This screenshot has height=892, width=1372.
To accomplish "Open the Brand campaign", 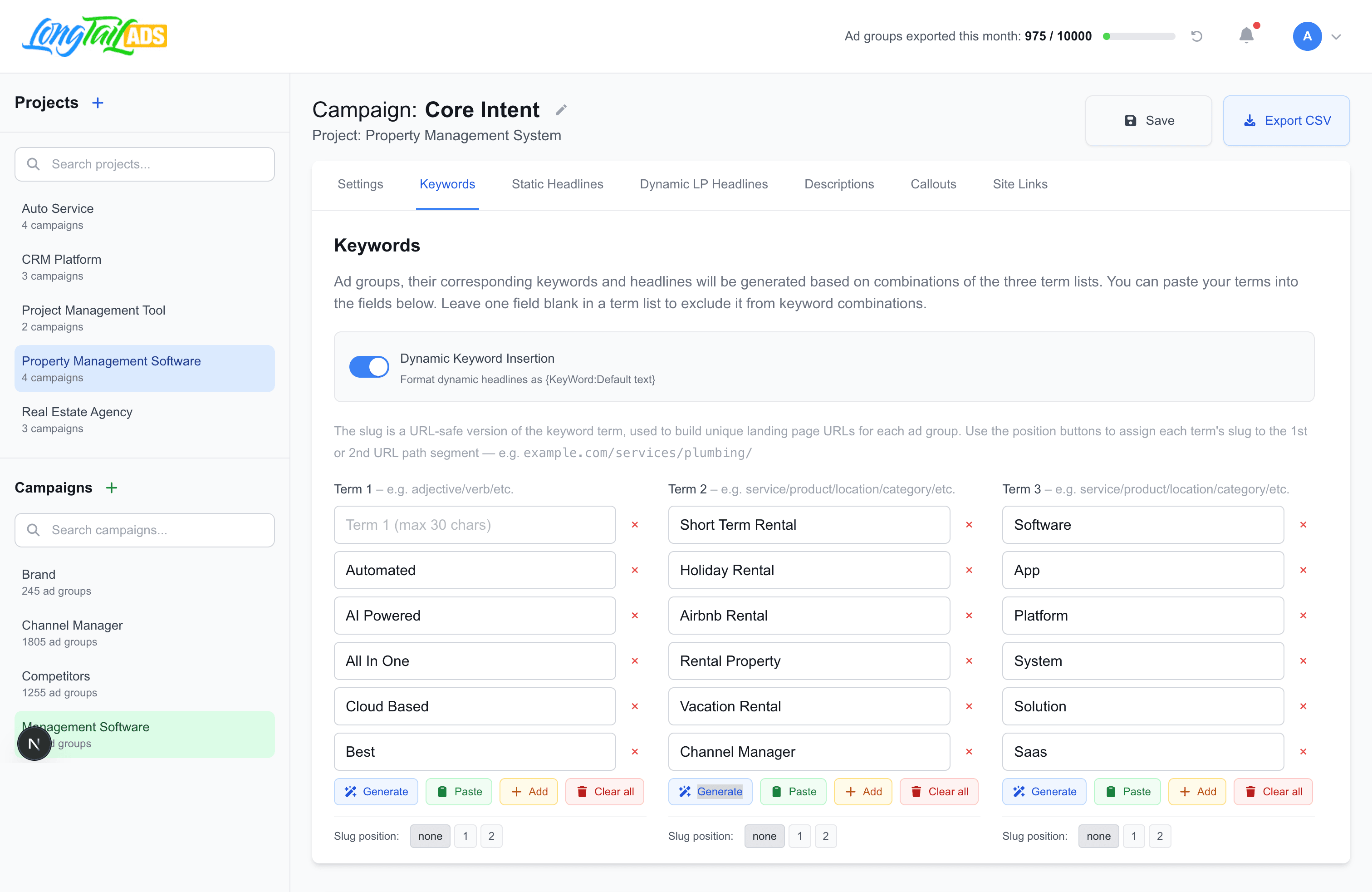I will point(145,582).
